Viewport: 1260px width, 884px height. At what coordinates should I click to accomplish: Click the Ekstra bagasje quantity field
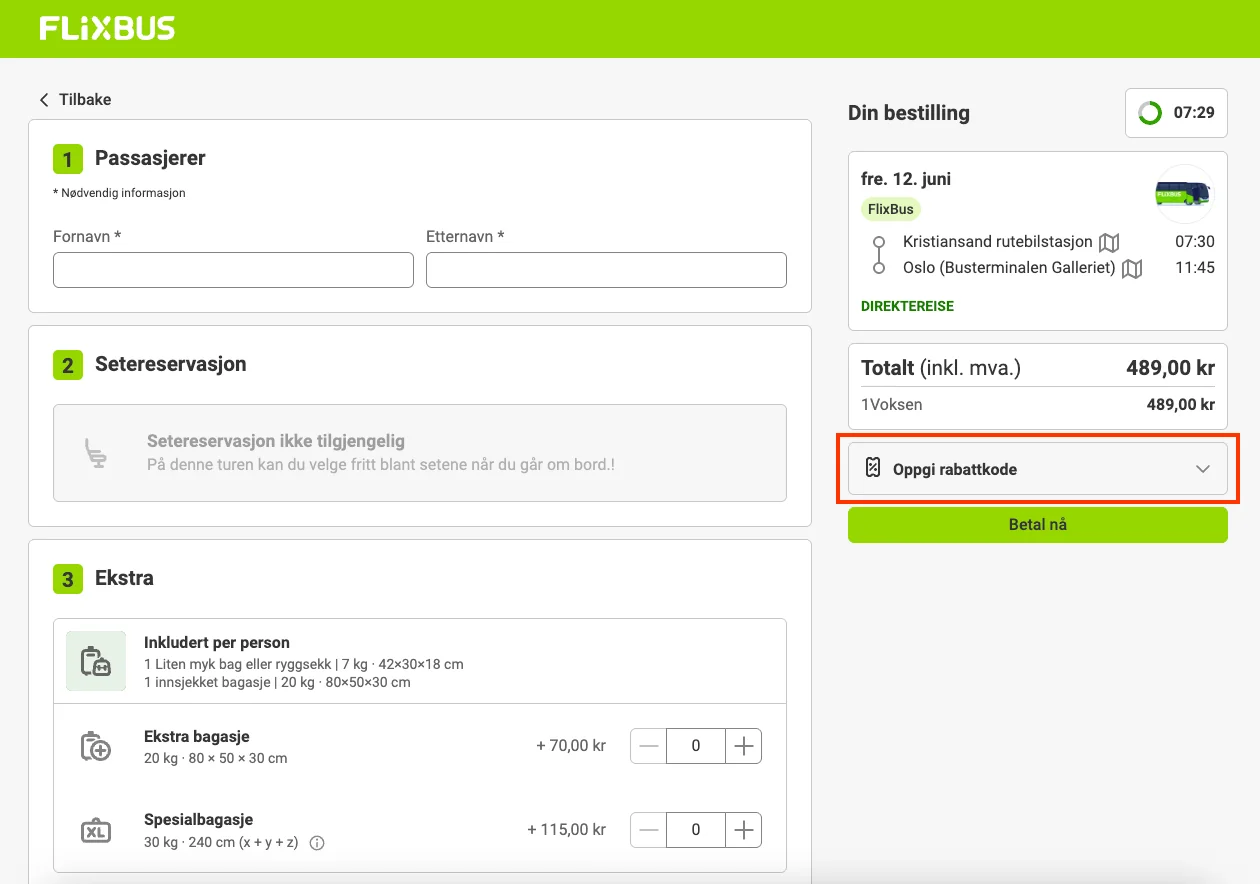696,746
